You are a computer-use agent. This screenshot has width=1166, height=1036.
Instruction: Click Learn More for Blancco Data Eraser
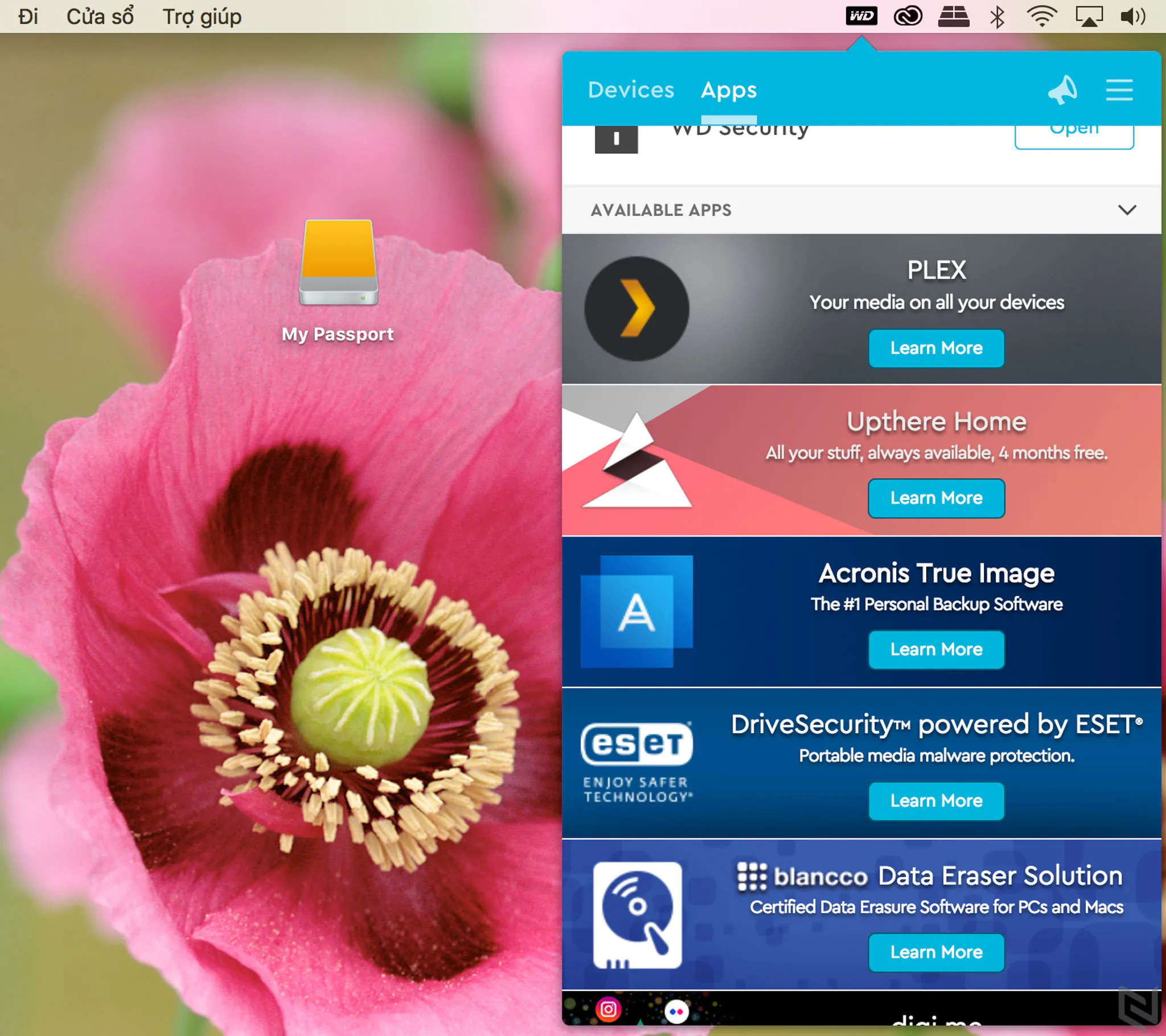[936, 952]
